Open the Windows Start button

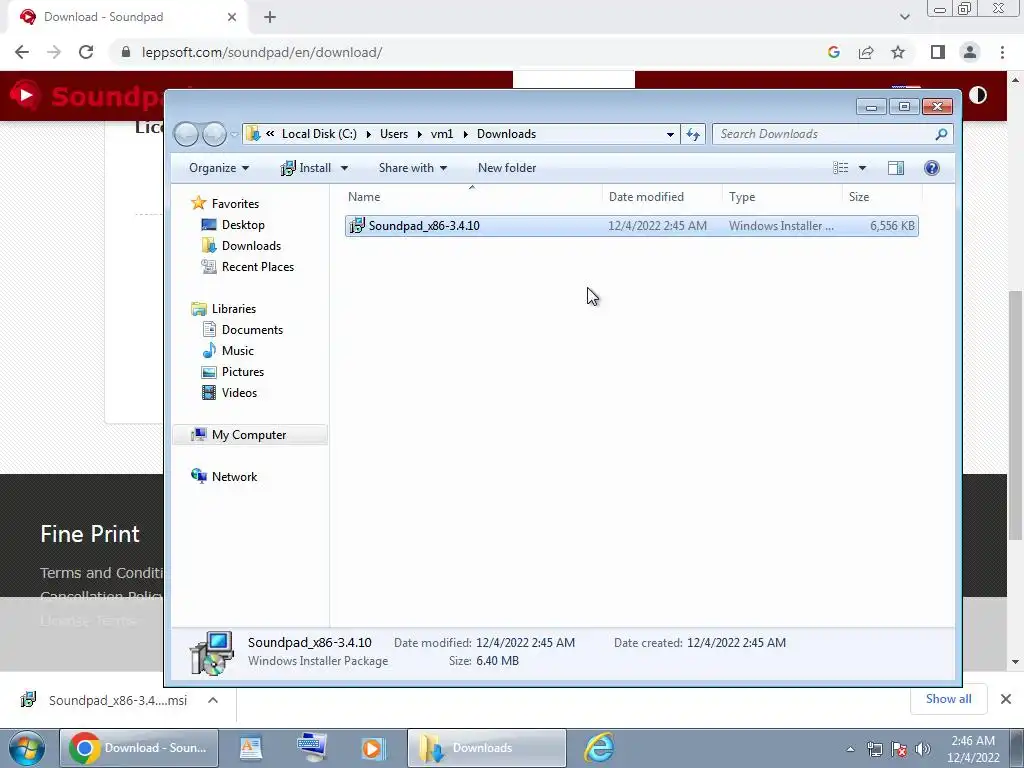(x=27, y=748)
